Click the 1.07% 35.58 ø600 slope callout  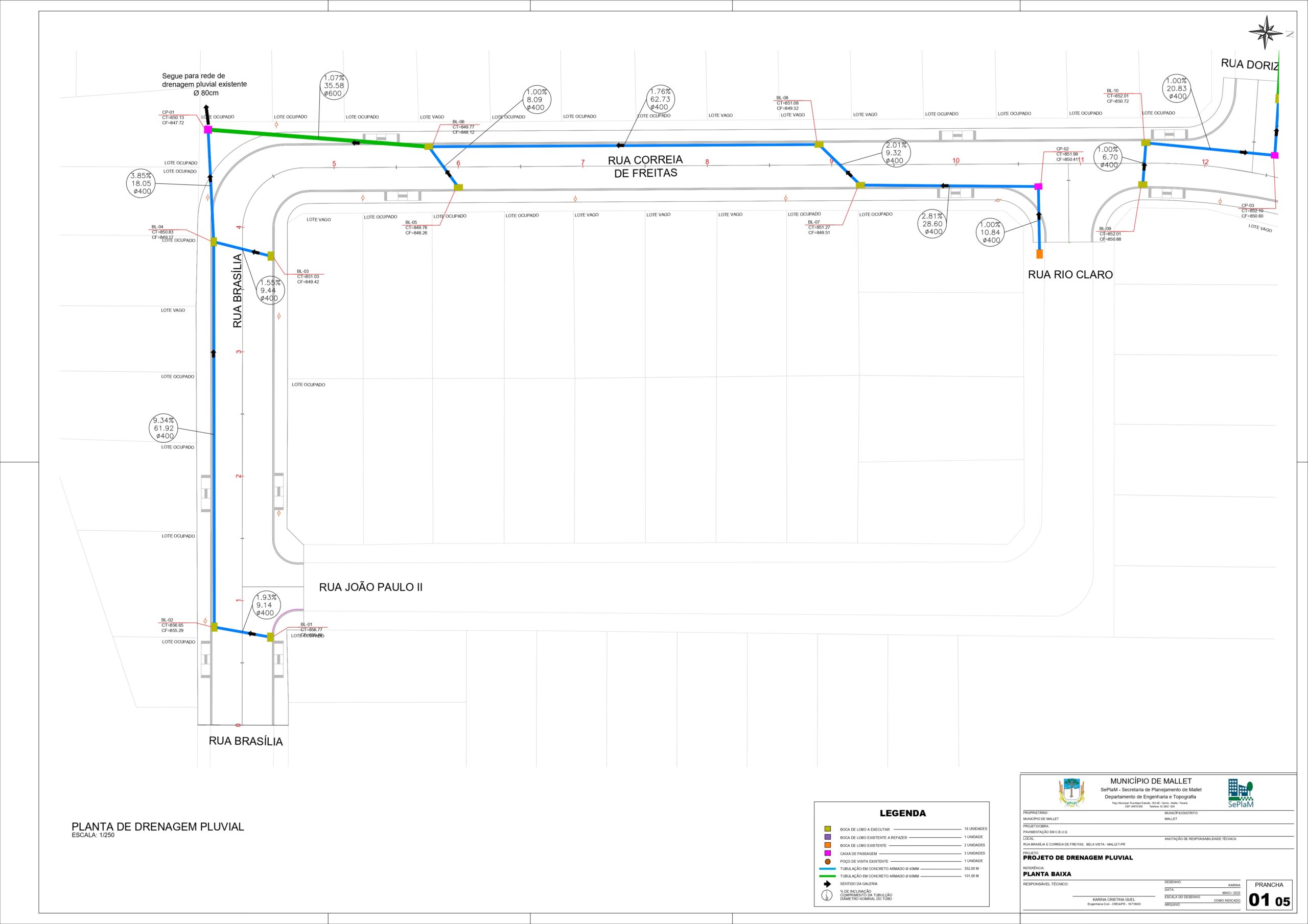point(334,85)
